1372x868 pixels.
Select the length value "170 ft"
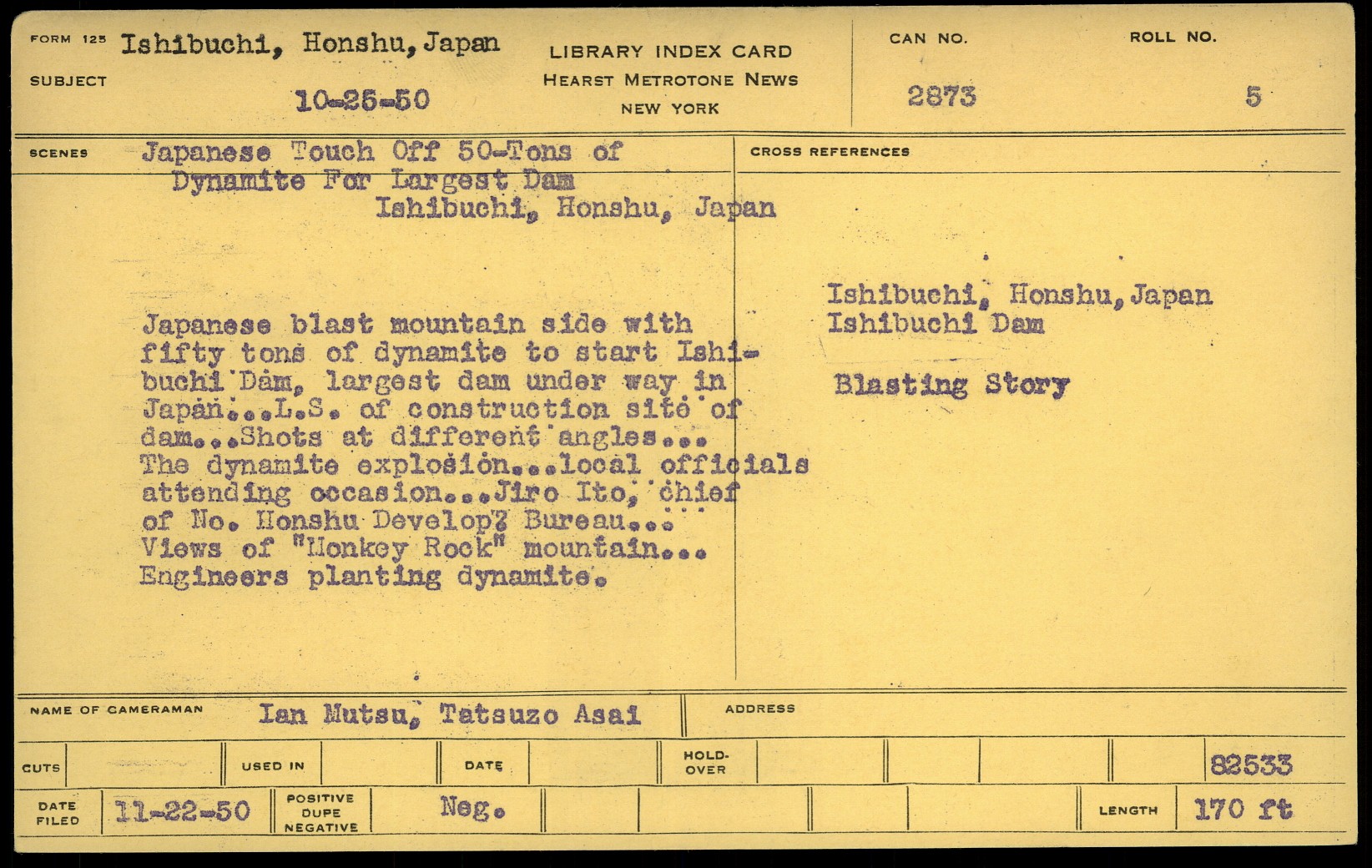(1243, 810)
